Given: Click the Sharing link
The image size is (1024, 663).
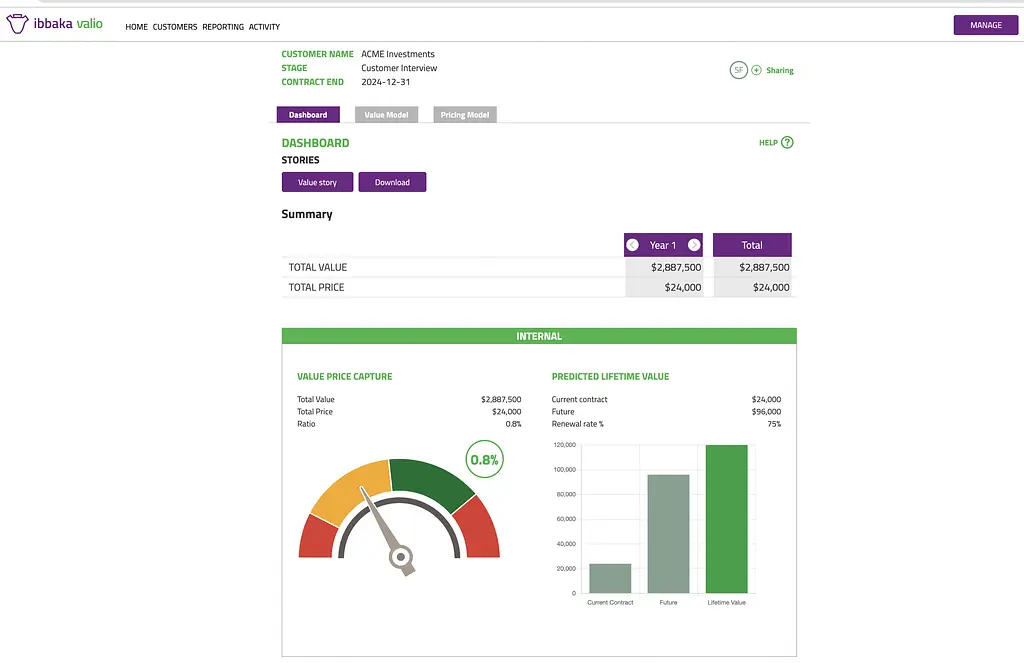Looking at the screenshot, I should click(780, 71).
